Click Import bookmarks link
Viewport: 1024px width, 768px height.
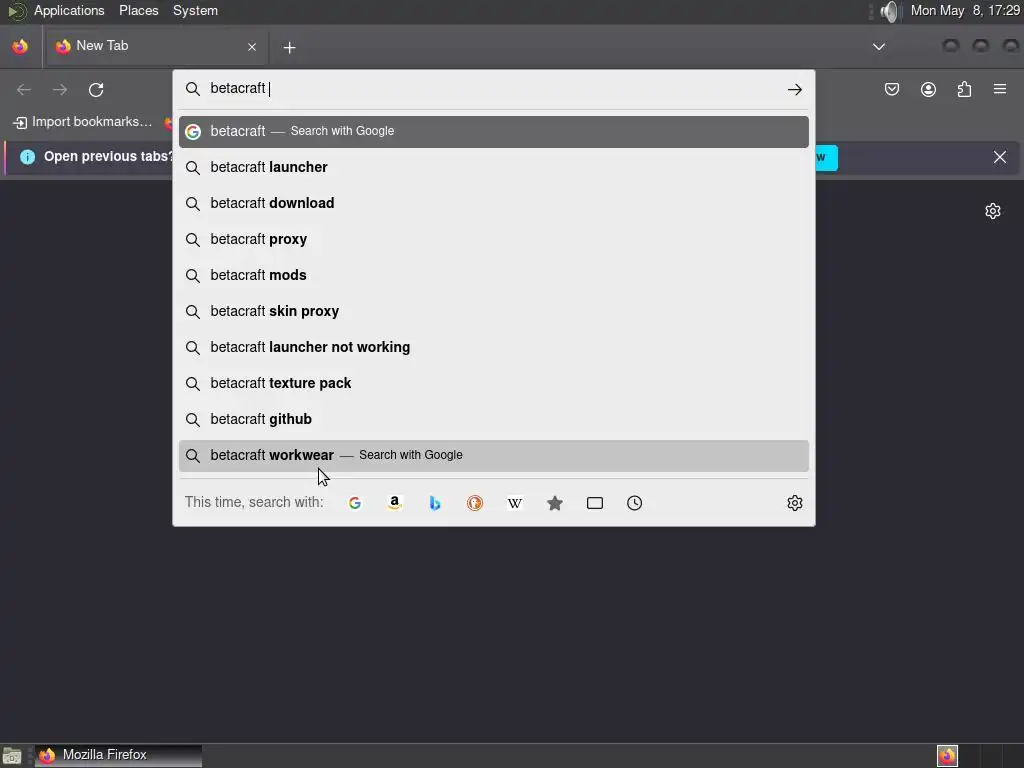click(x=83, y=121)
